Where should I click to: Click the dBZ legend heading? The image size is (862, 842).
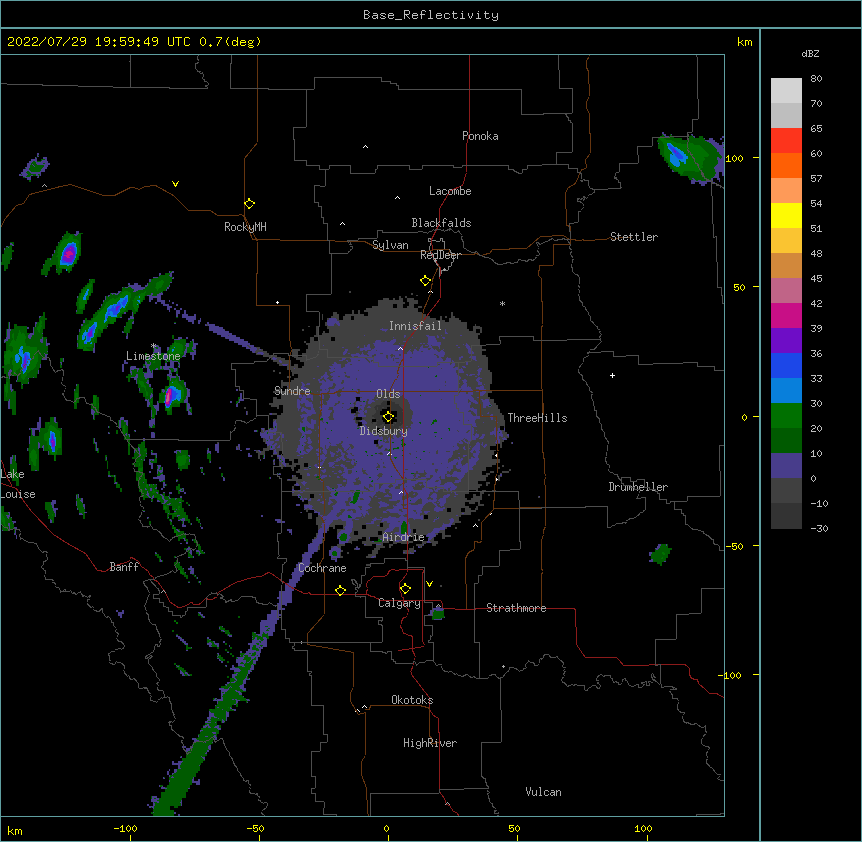[x=810, y=53]
